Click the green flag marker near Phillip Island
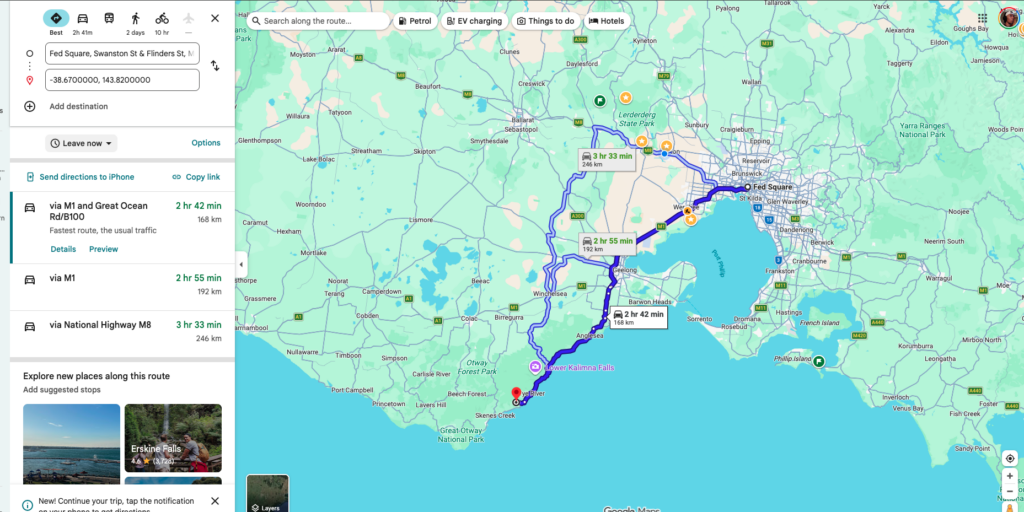The height and width of the screenshot is (512, 1024). (x=818, y=361)
